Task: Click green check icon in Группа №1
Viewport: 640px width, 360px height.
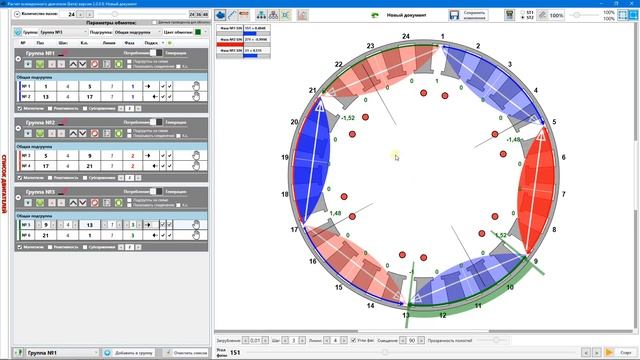Action: (40, 64)
